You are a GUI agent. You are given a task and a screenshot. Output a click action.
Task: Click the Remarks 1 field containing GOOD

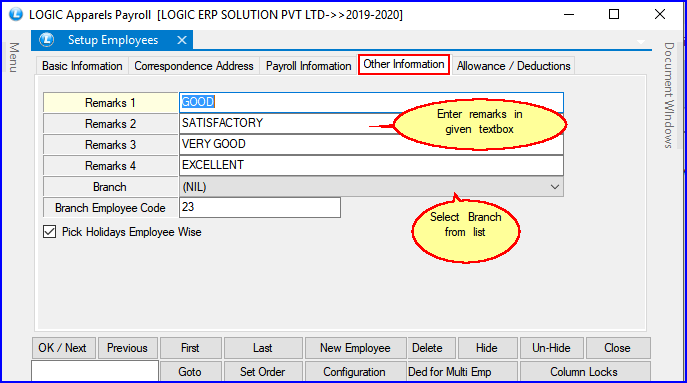click(371, 102)
